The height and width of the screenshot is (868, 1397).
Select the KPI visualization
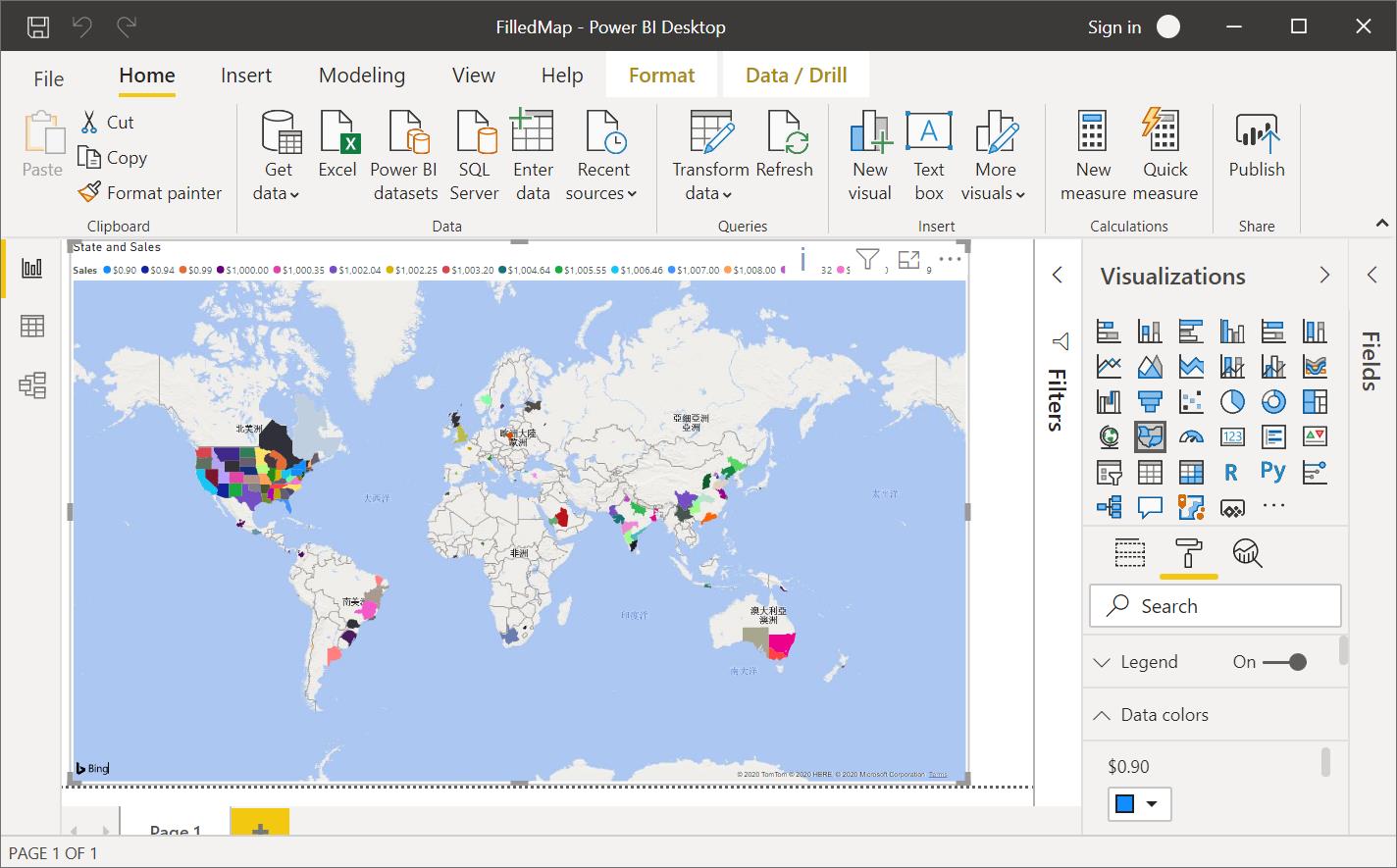click(x=1315, y=436)
